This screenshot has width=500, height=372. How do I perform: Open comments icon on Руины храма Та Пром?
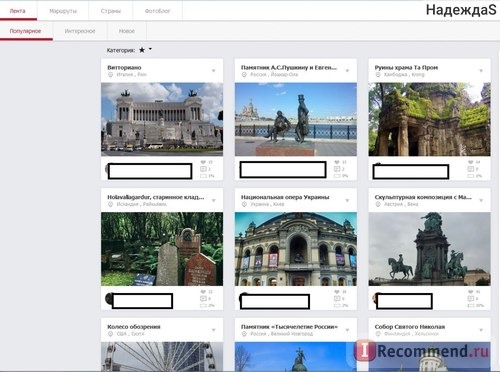471,169
